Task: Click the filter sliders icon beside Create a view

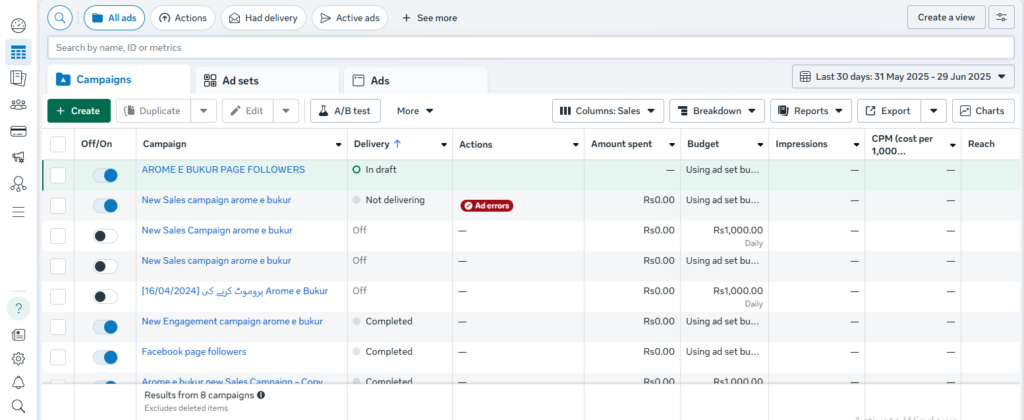Action: coord(1001,17)
